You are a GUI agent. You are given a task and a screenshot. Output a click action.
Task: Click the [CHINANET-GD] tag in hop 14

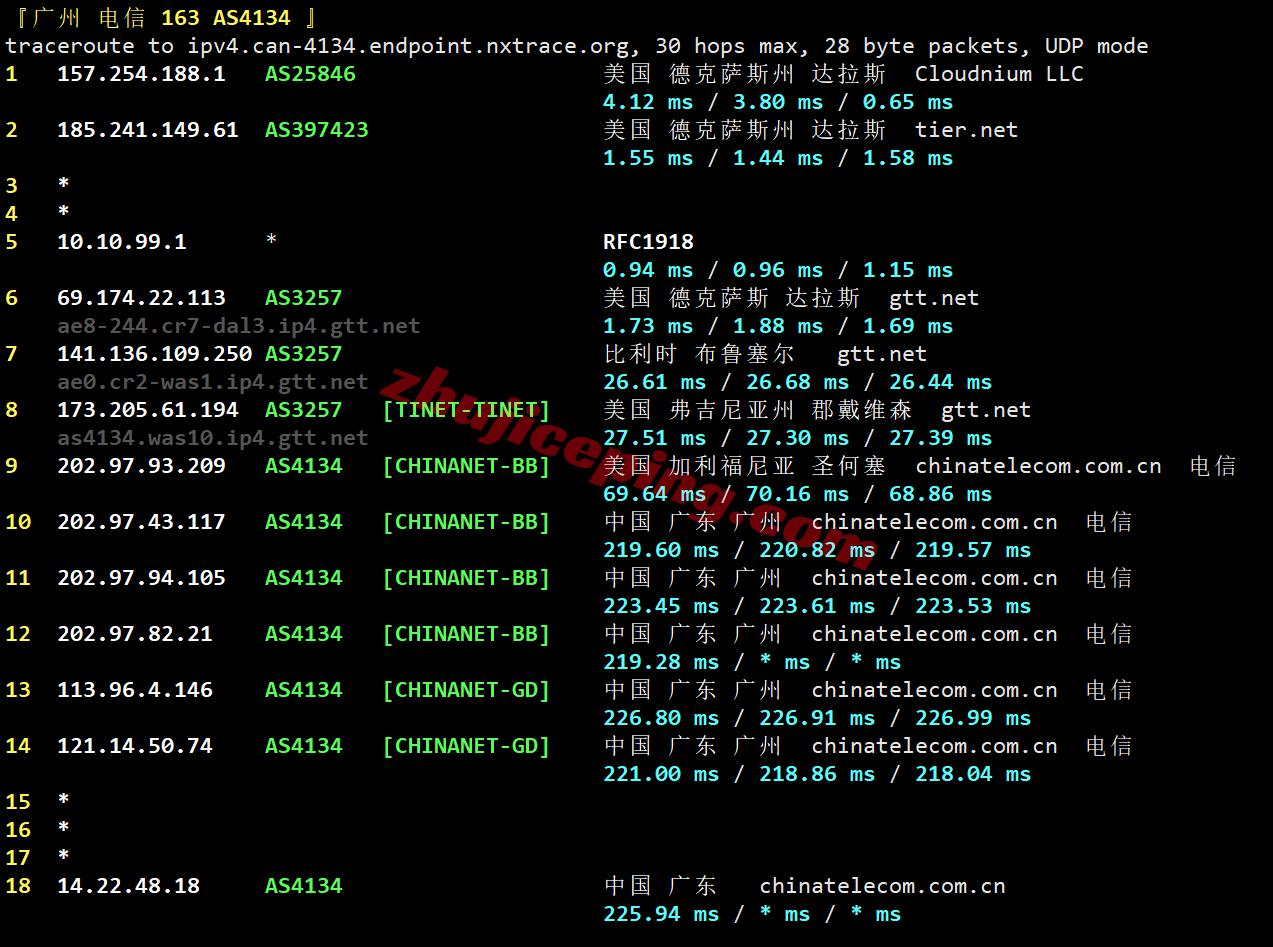point(466,746)
